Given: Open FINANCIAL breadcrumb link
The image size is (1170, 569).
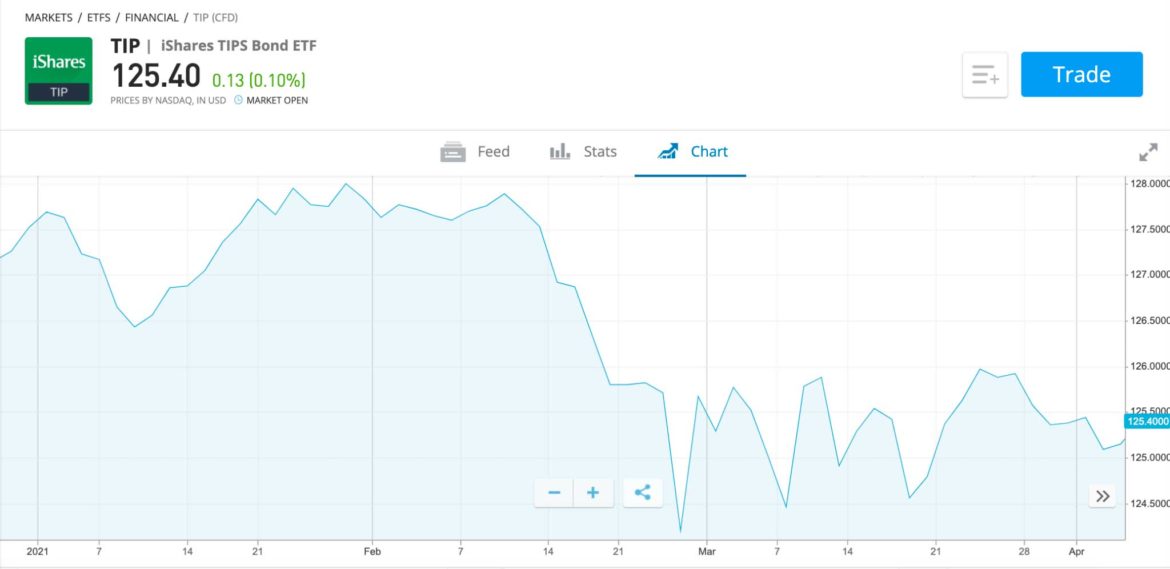Looking at the screenshot, I should pos(151,18).
